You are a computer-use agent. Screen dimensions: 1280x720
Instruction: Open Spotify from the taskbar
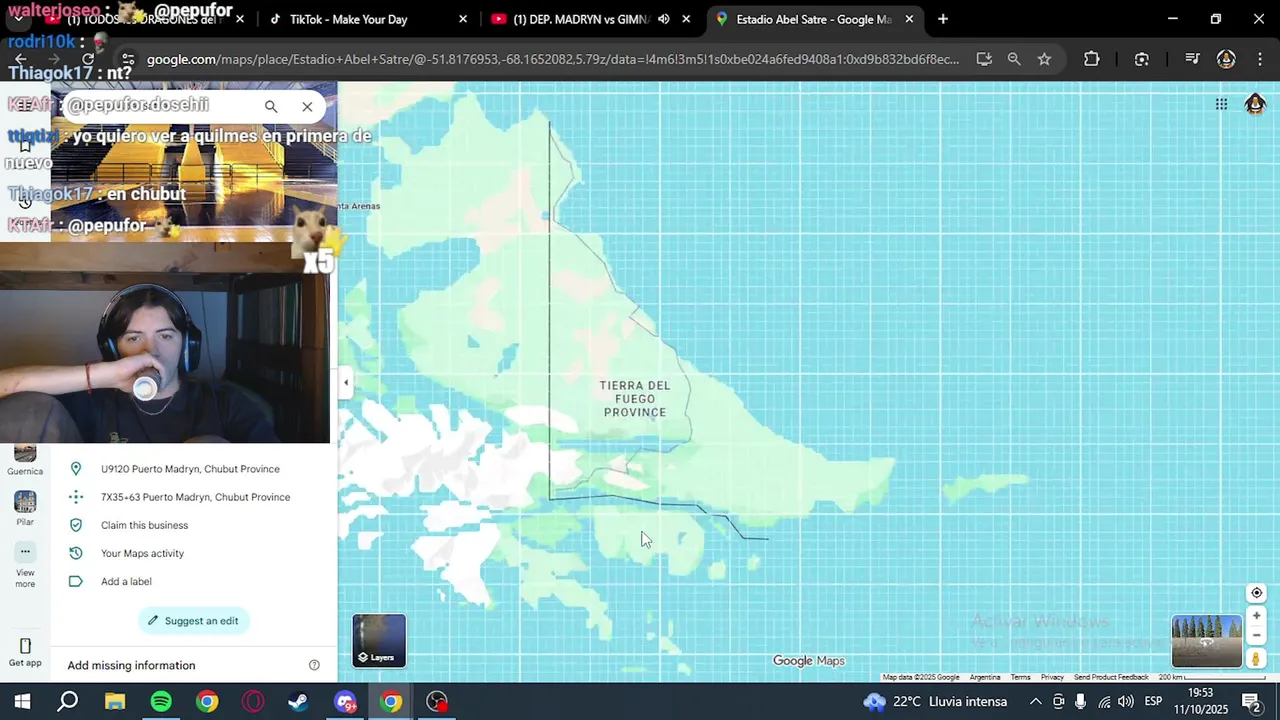coord(161,702)
